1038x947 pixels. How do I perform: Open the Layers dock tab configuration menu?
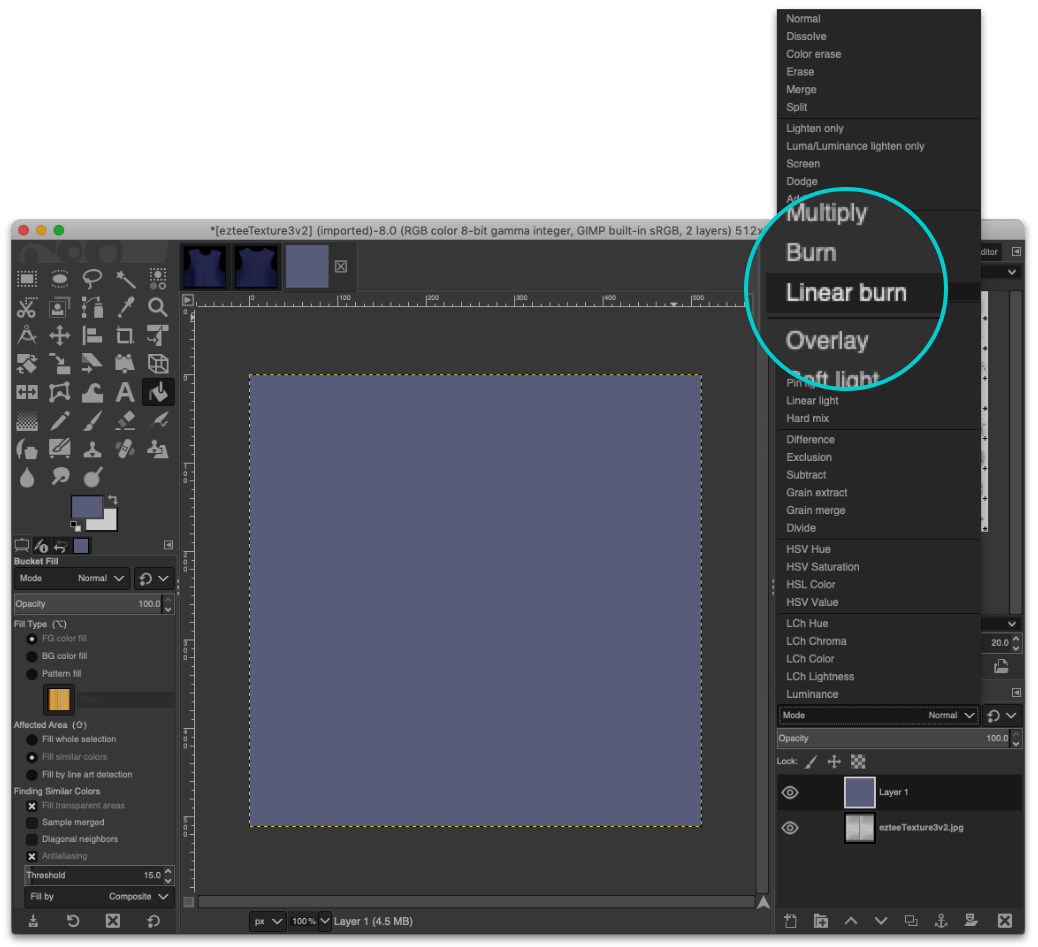1016,692
